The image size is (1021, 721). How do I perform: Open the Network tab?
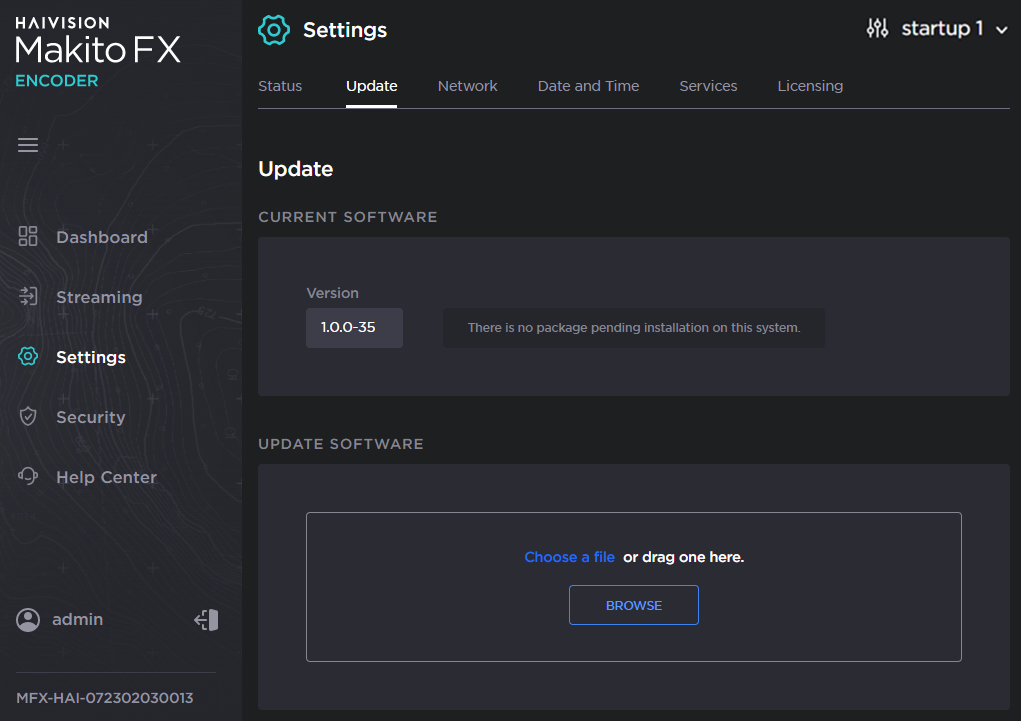[x=467, y=86]
